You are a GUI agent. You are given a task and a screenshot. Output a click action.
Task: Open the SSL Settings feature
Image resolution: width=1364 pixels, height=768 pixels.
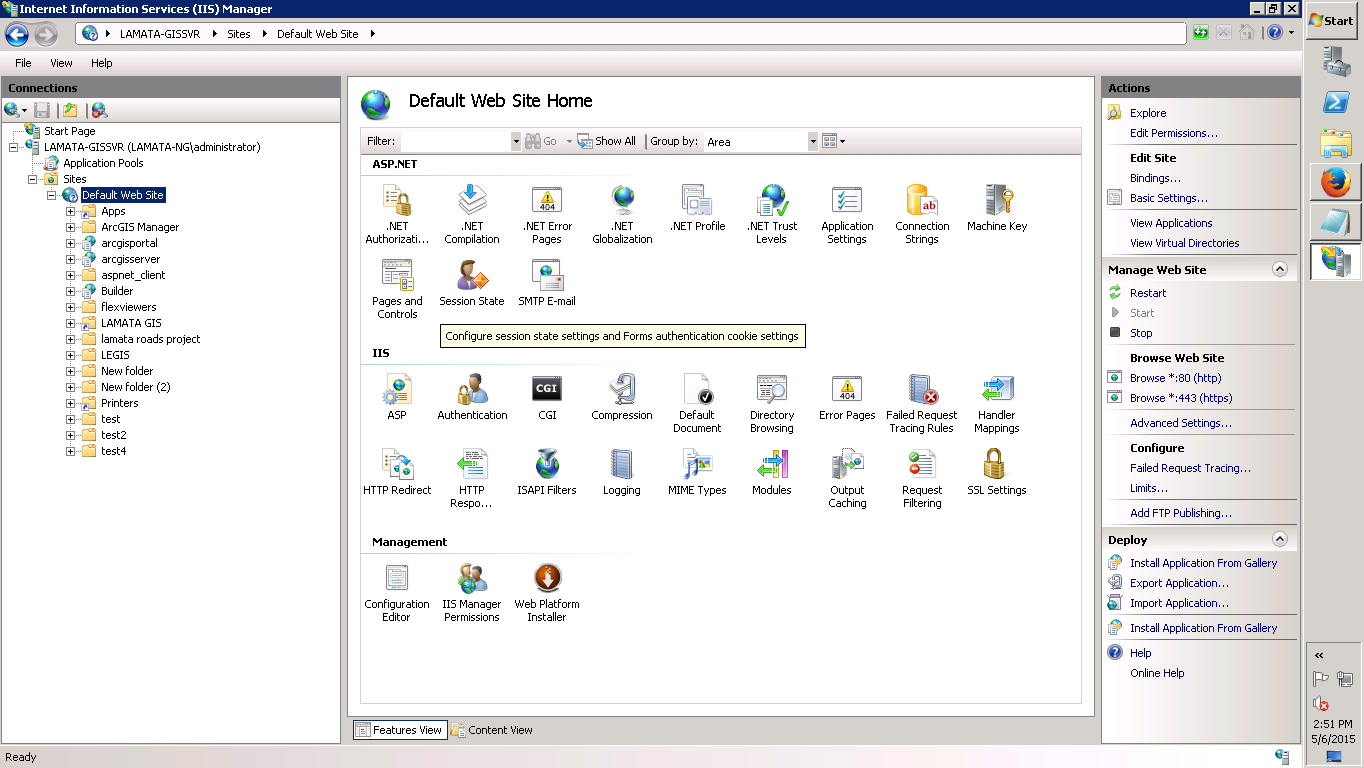coord(997,472)
